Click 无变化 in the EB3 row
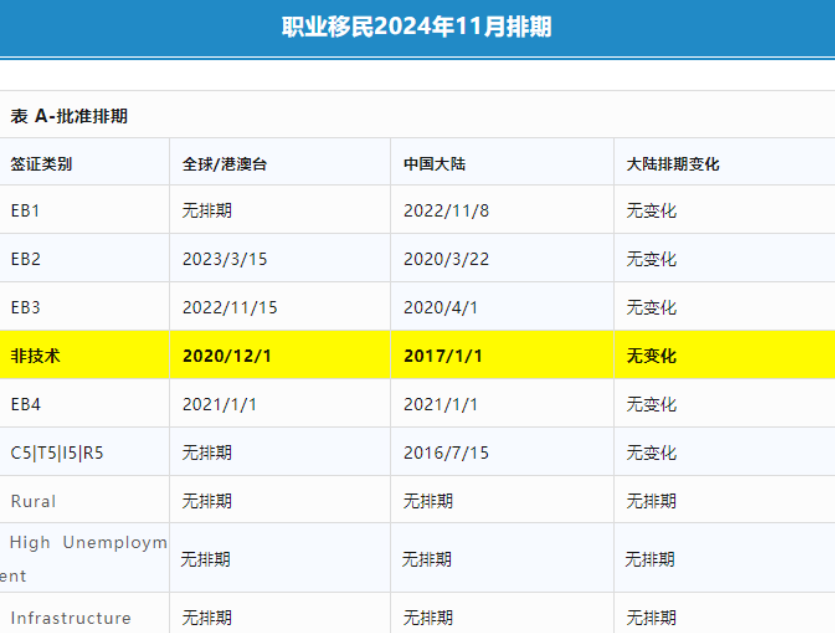Viewport: 835px width, 633px height. point(651,308)
